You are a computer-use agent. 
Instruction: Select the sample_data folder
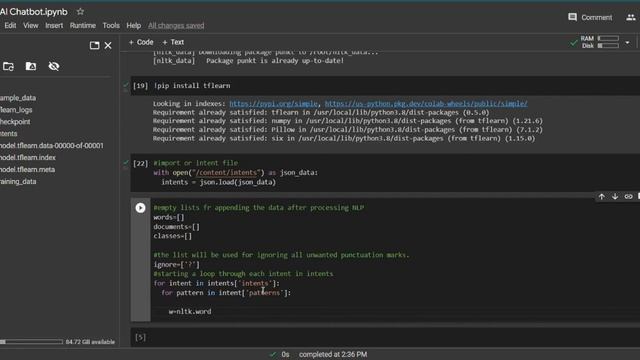[18, 98]
